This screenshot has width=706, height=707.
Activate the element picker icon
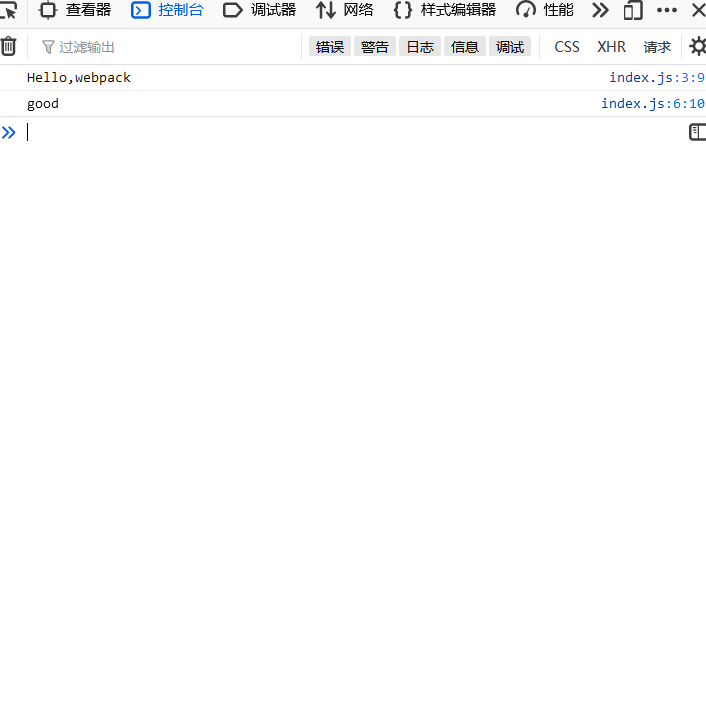9,10
